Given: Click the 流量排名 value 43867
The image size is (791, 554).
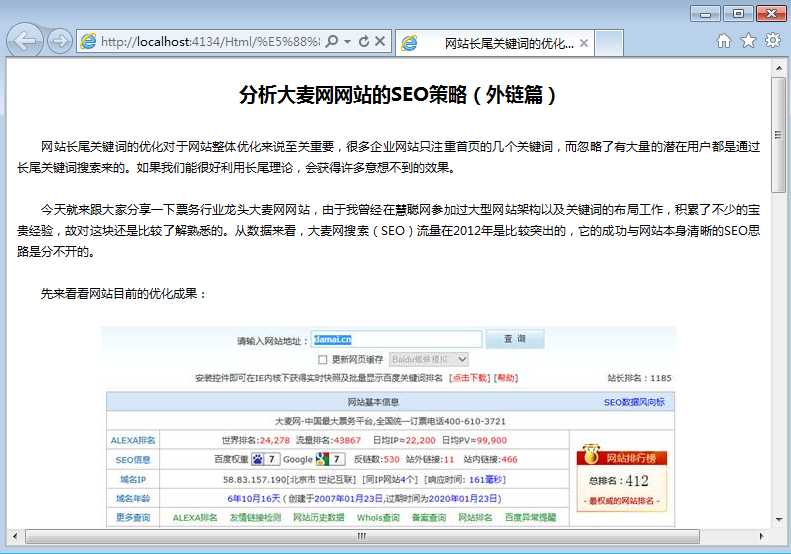Looking at the screenshot, I should click(347, 440).
